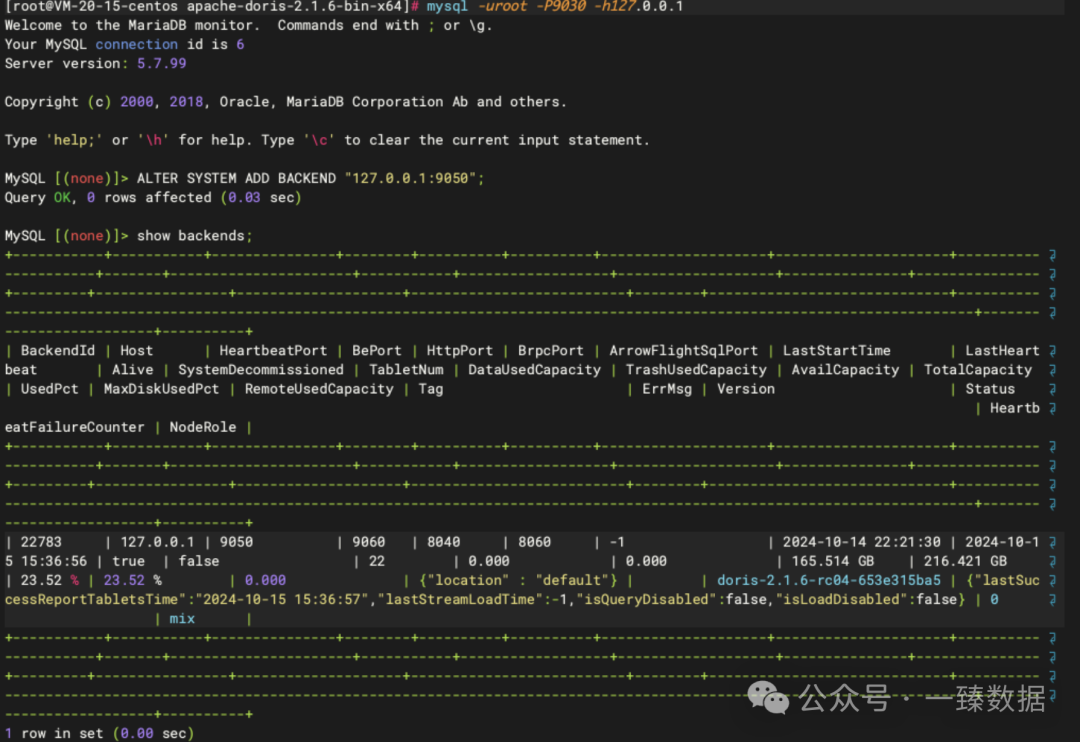
Task: Click the 'mysql -uroot -P9030 -h127.0.0.1' command
Action: 554,6
